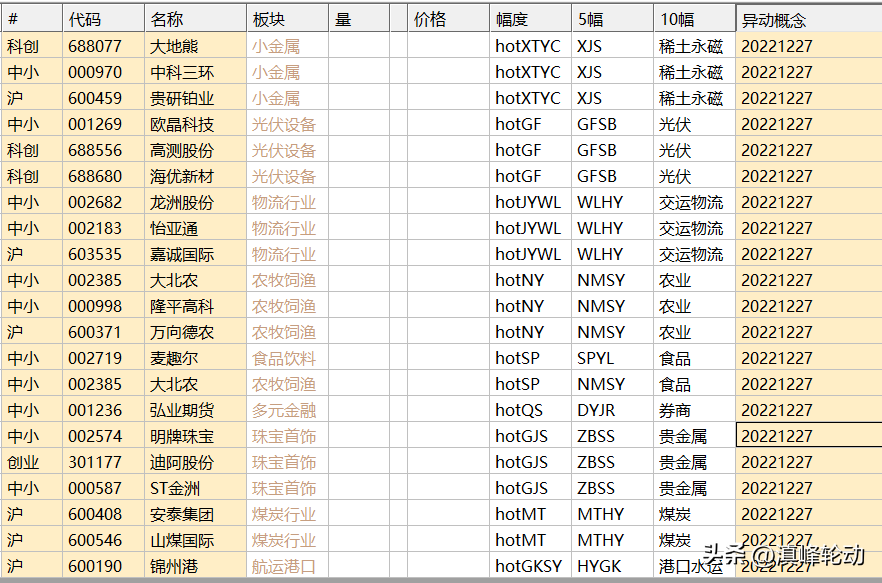Click the date cell in 明牌珠宝 row
The width and height of the screenshot is (882, 583).
pos(809,436)
